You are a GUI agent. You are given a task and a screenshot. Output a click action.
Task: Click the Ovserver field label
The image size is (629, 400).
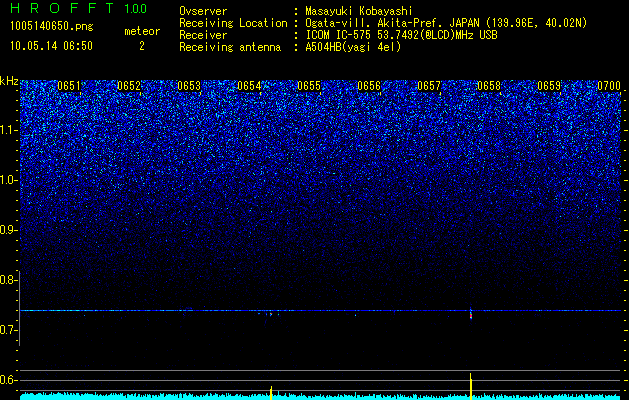(x=203, y=11)
